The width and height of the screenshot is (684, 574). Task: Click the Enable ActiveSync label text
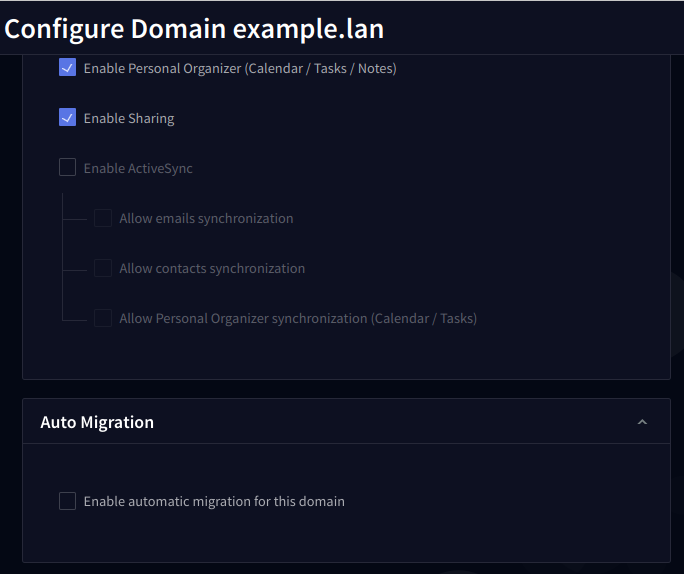click(x=138, y=168)
